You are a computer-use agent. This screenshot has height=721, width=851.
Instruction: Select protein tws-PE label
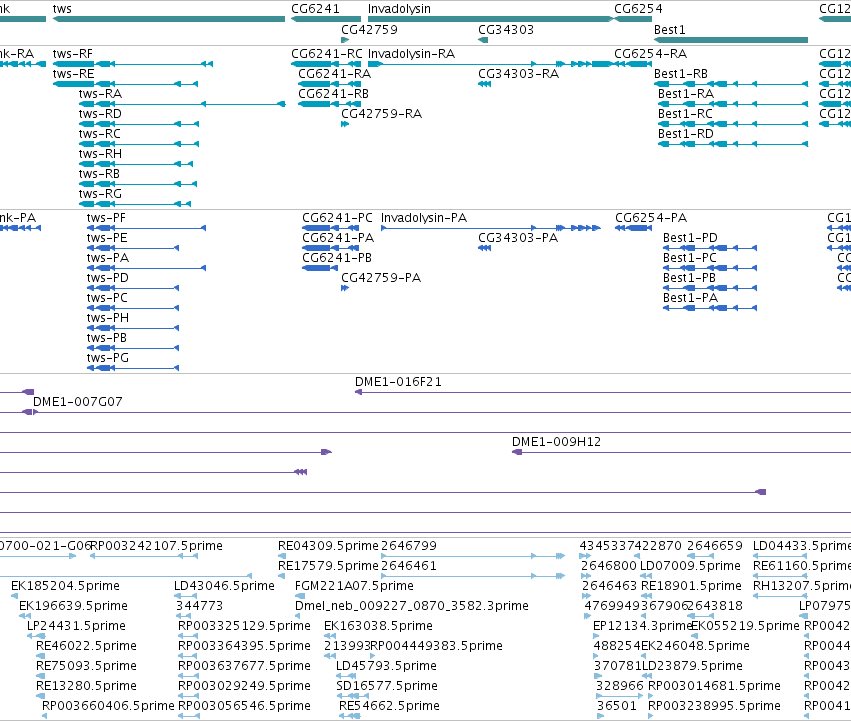[x=107, y=238]
